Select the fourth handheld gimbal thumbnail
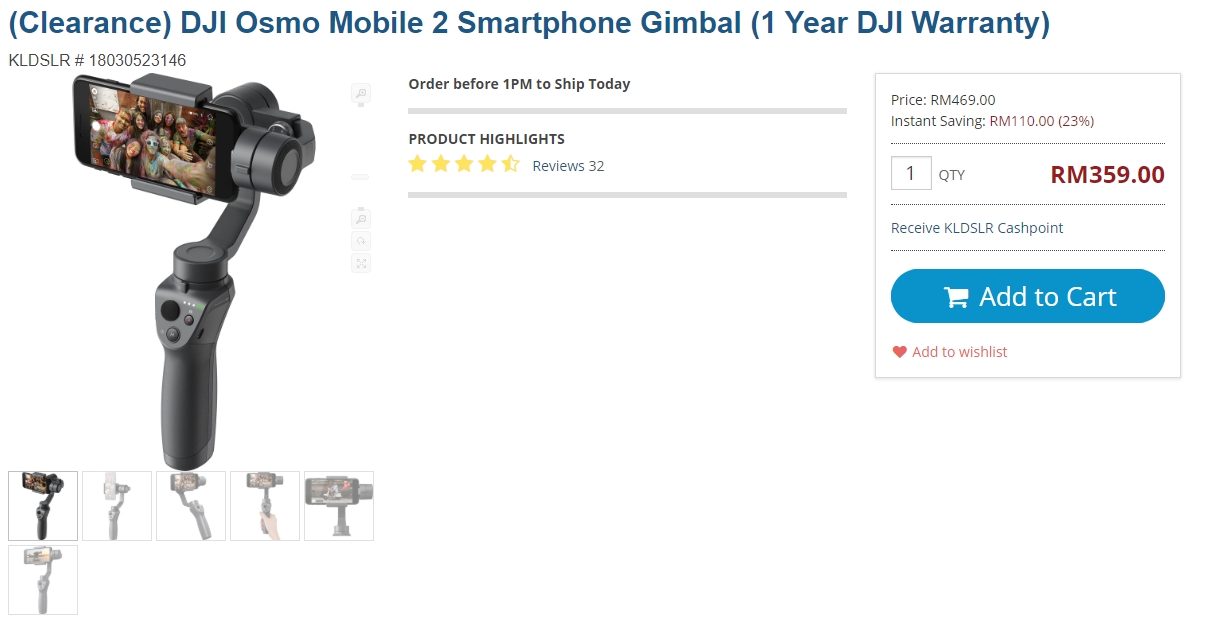1205x618 pixels. pyautogui.click(x=265, y=506)
